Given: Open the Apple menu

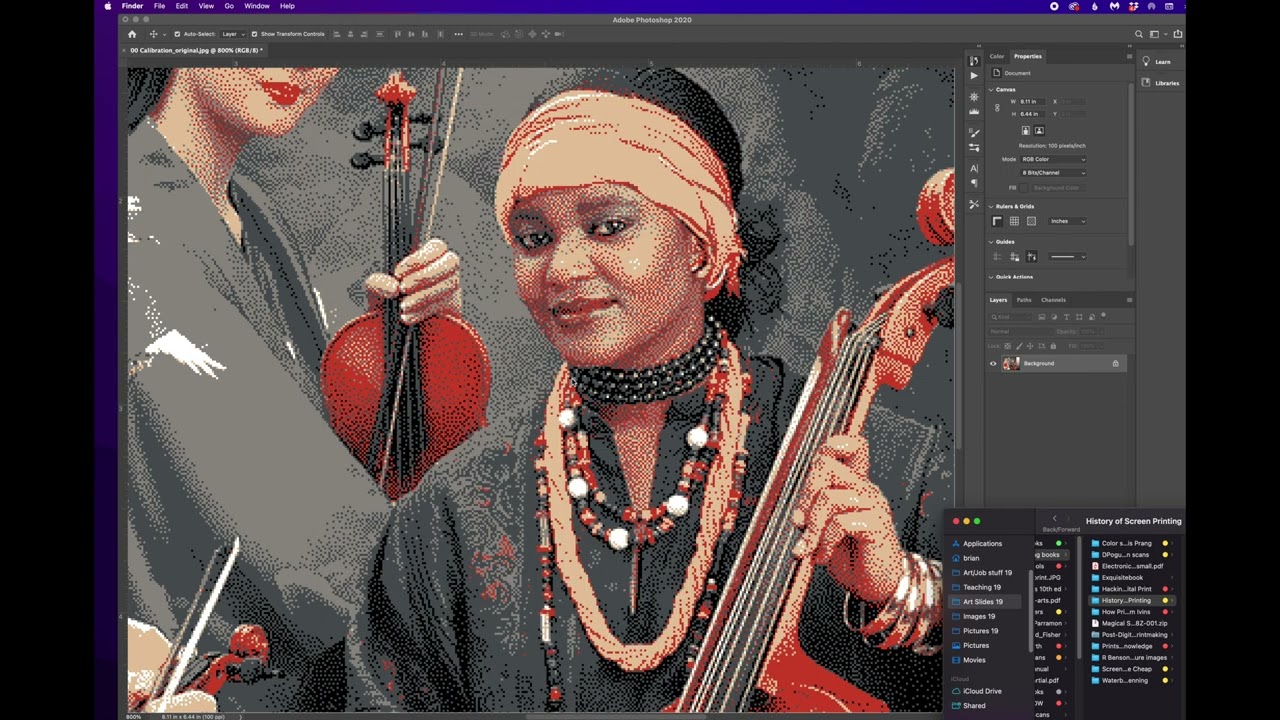Looking at the screenshot, I should point(108,6).
